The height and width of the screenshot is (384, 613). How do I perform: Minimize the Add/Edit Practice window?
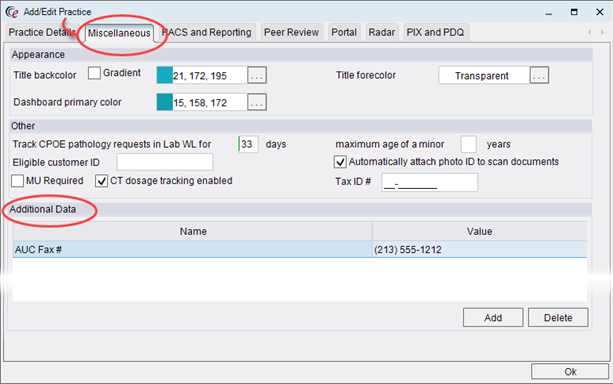[549, 13]
